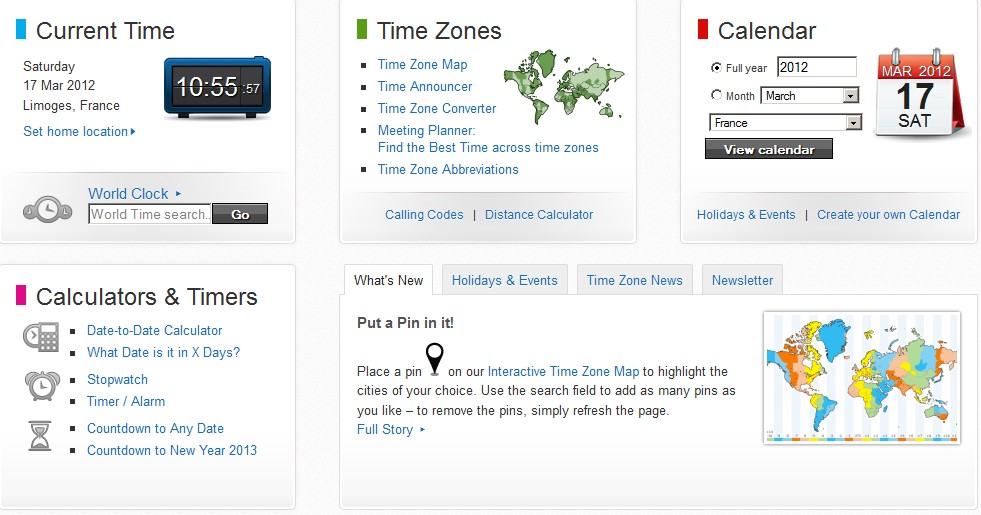Switch to the Holidays & Events tab

[x=504, y=280]
